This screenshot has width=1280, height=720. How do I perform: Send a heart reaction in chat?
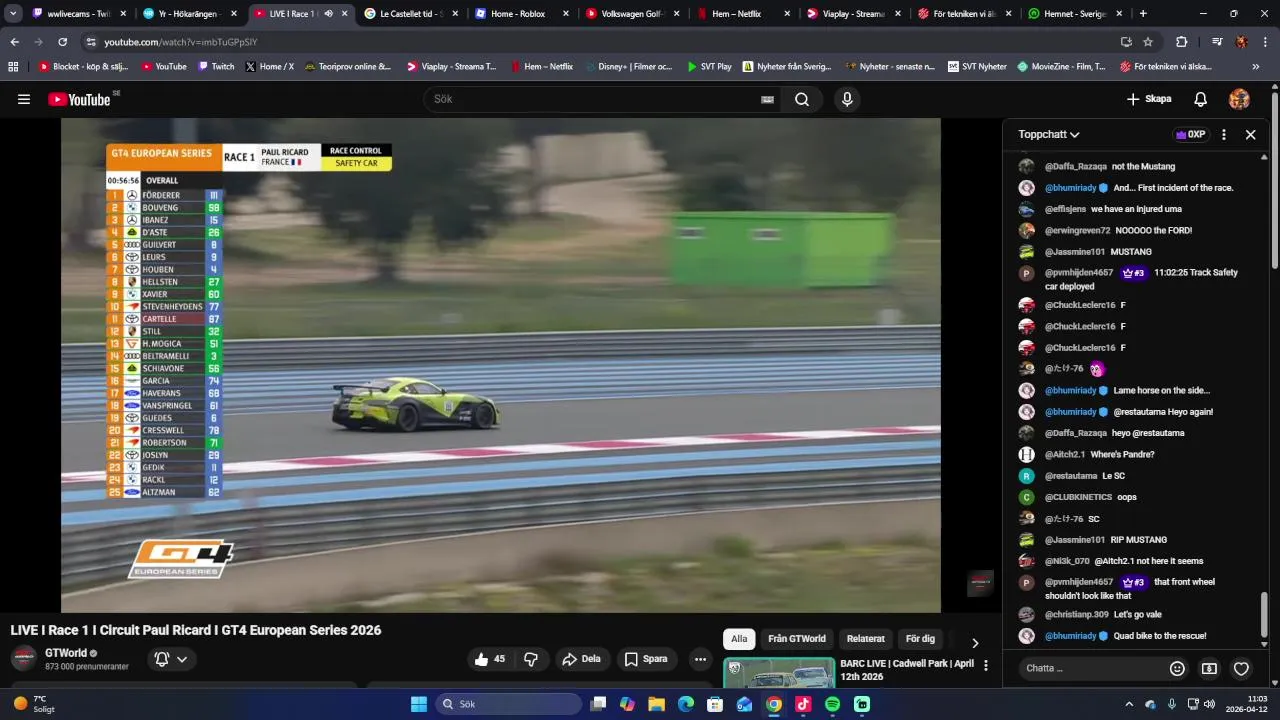tap(1241, 668)
